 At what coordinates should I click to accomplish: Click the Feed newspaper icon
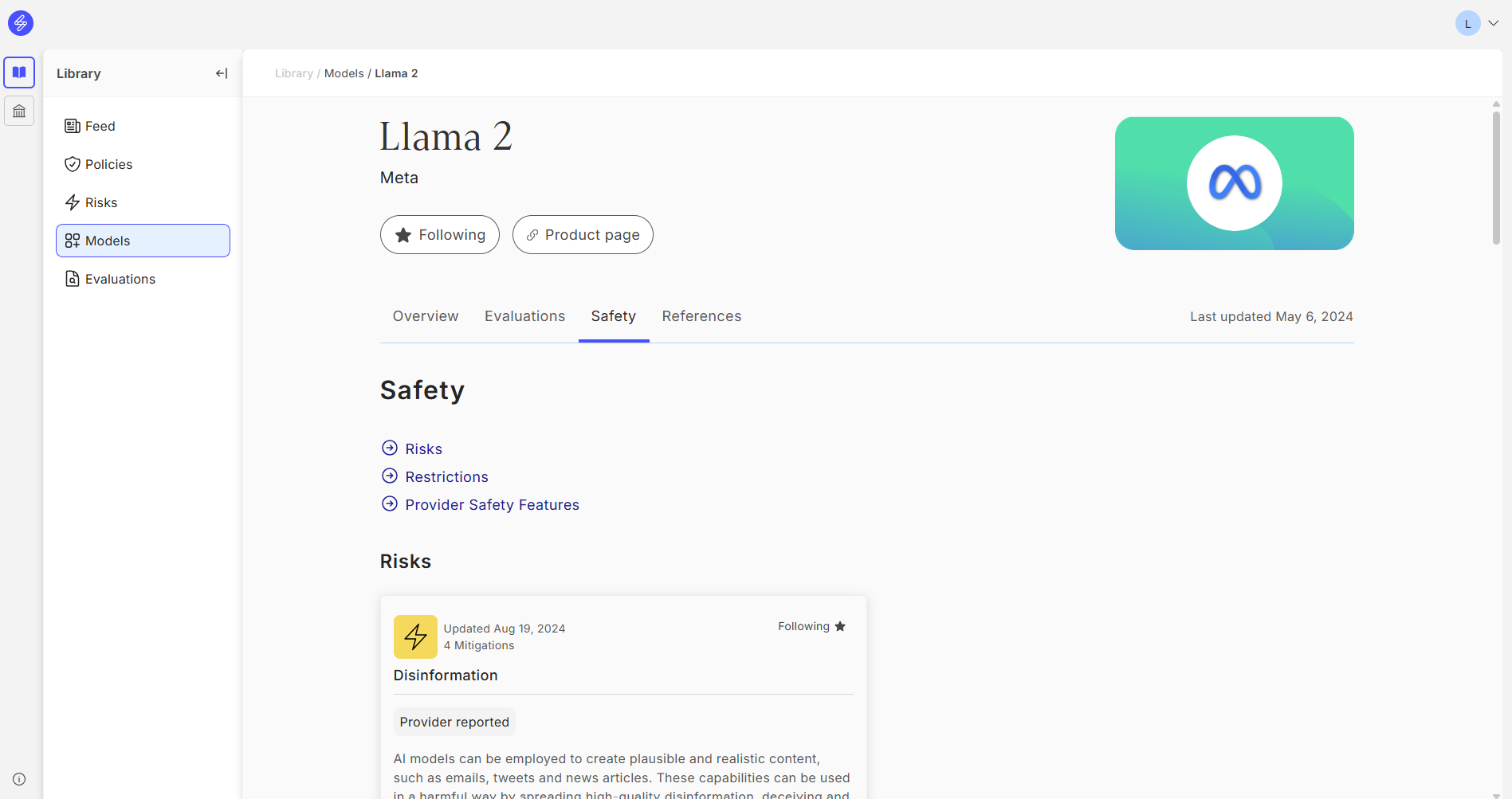[72, 126]
